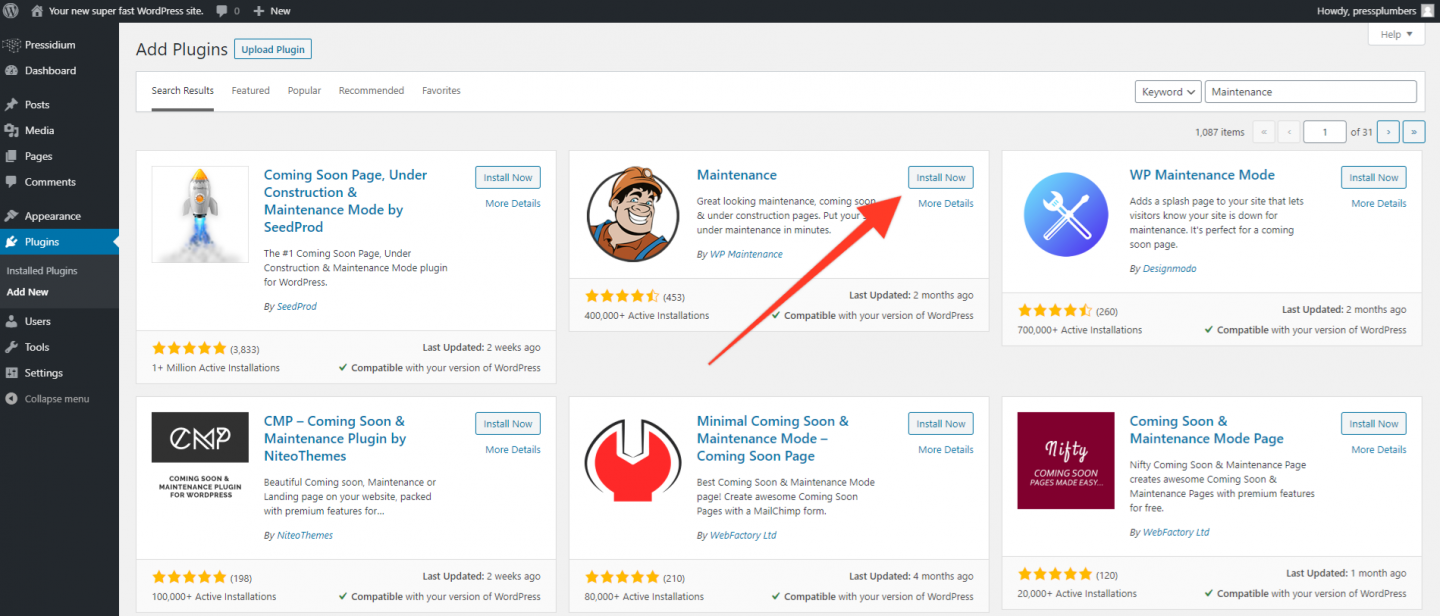
Task: Click the Collapse menu arrow icon
Action: (12, 399)
